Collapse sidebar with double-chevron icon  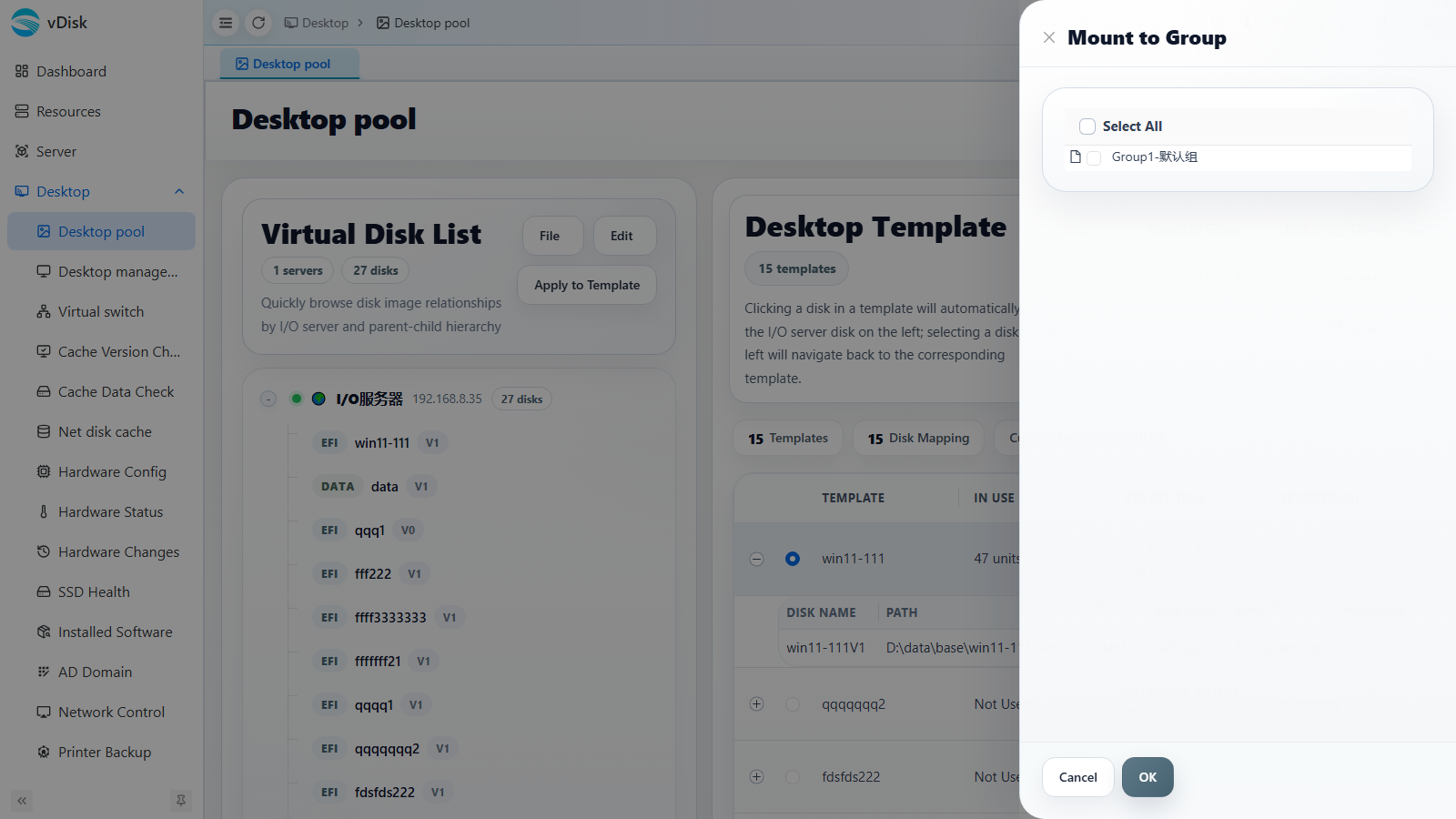tap(22, 801)
